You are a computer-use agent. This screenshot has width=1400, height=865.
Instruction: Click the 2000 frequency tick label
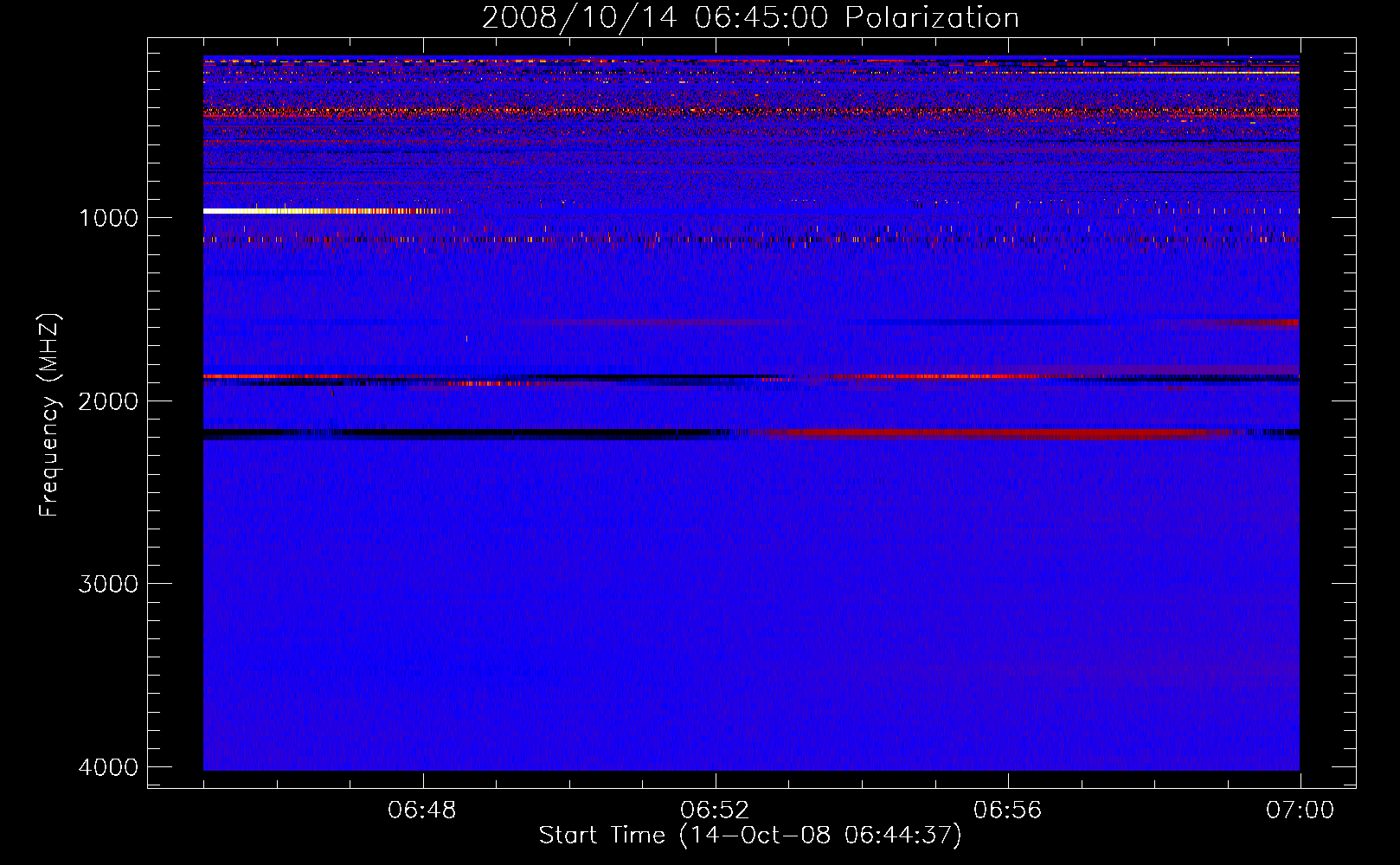[108, 401]
